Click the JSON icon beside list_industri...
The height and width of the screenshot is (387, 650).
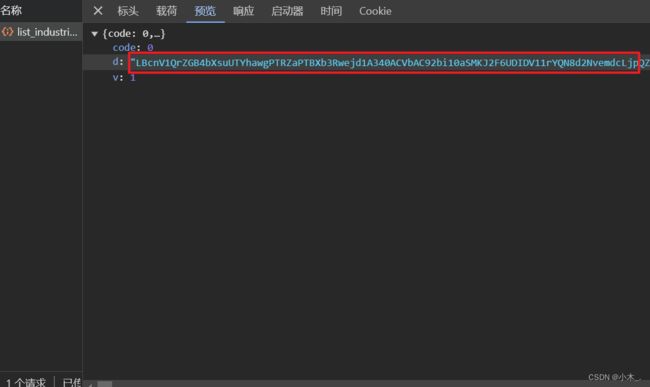7,32
